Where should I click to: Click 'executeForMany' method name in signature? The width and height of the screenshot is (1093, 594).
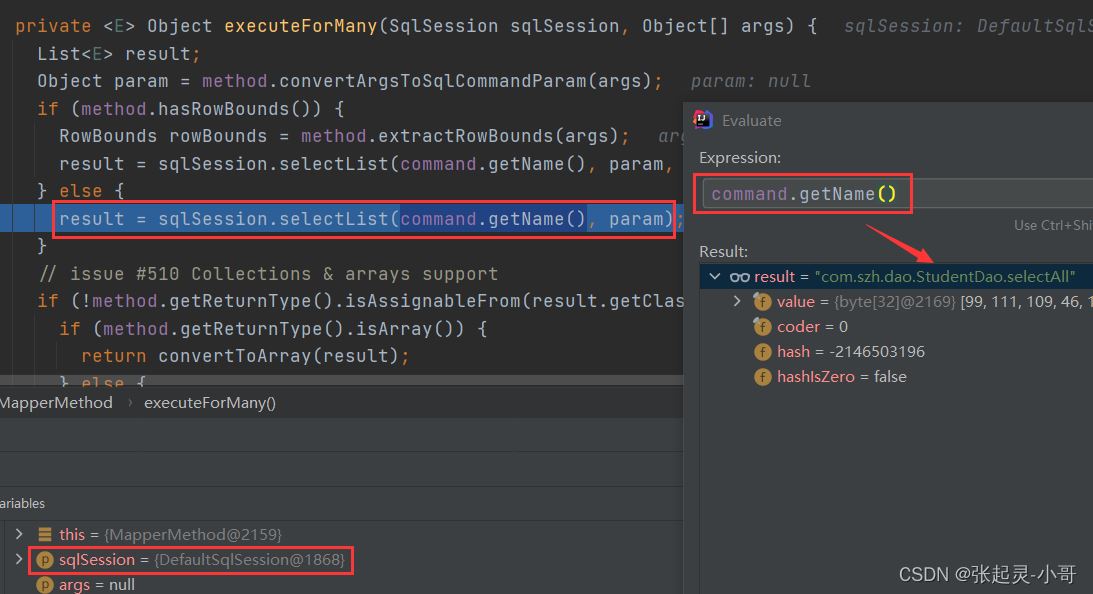pos(300,26)
